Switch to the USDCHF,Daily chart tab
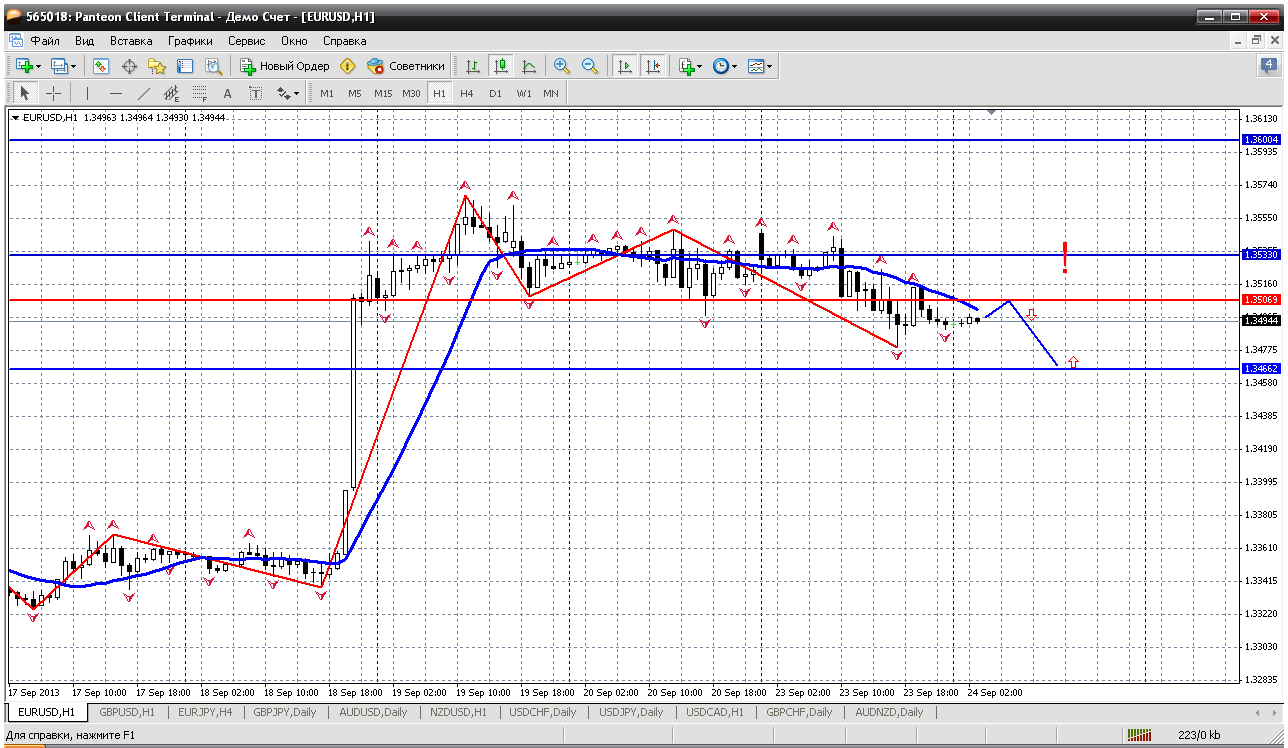Viewport: 1288px width, 748px height. [543, 712]
